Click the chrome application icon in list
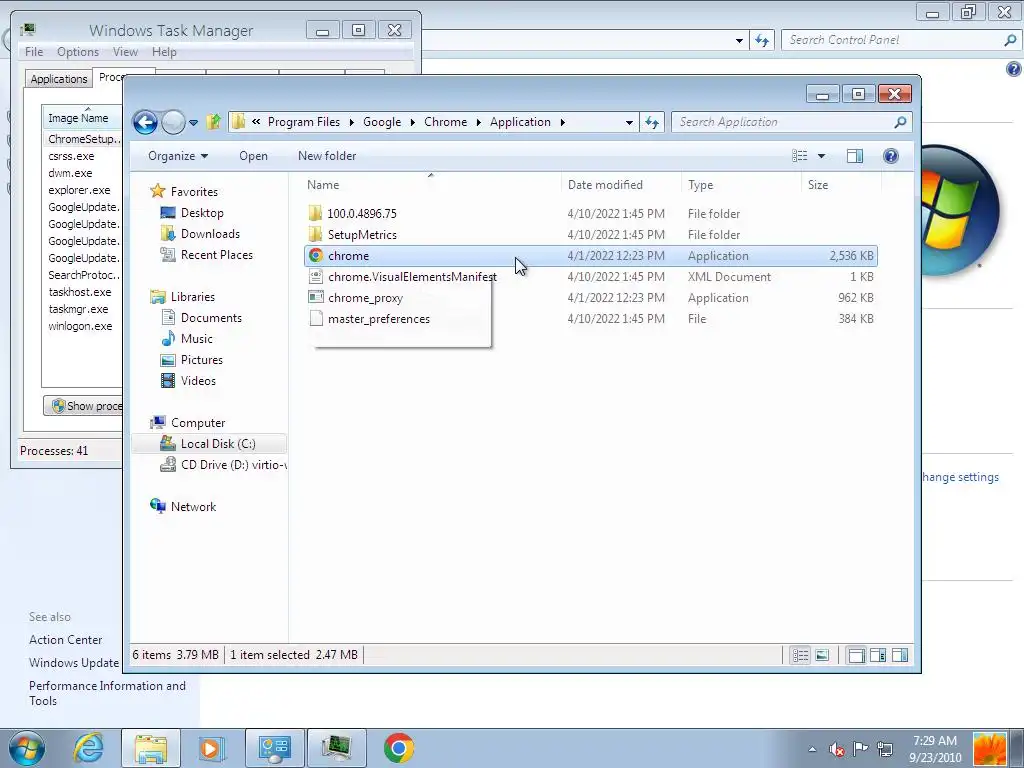 point(315,256)
